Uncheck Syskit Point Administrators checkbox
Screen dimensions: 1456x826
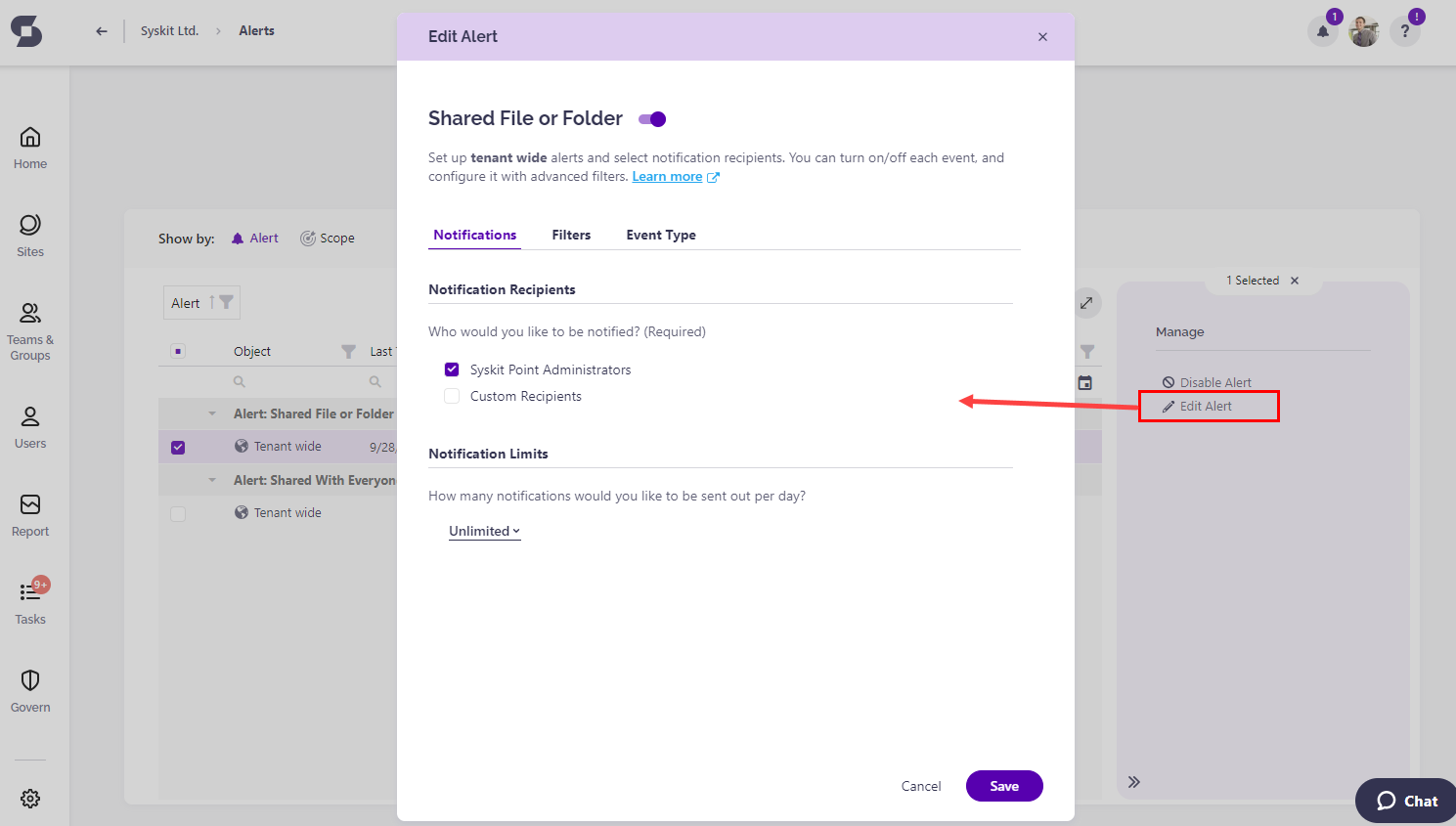point(452,370)
